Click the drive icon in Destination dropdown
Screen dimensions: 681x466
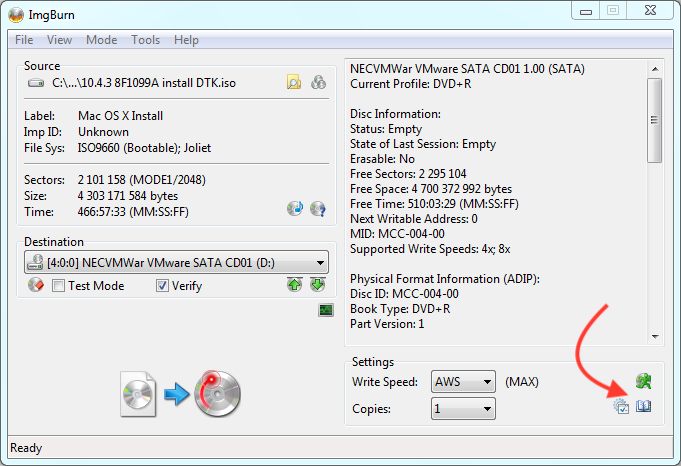35,262
